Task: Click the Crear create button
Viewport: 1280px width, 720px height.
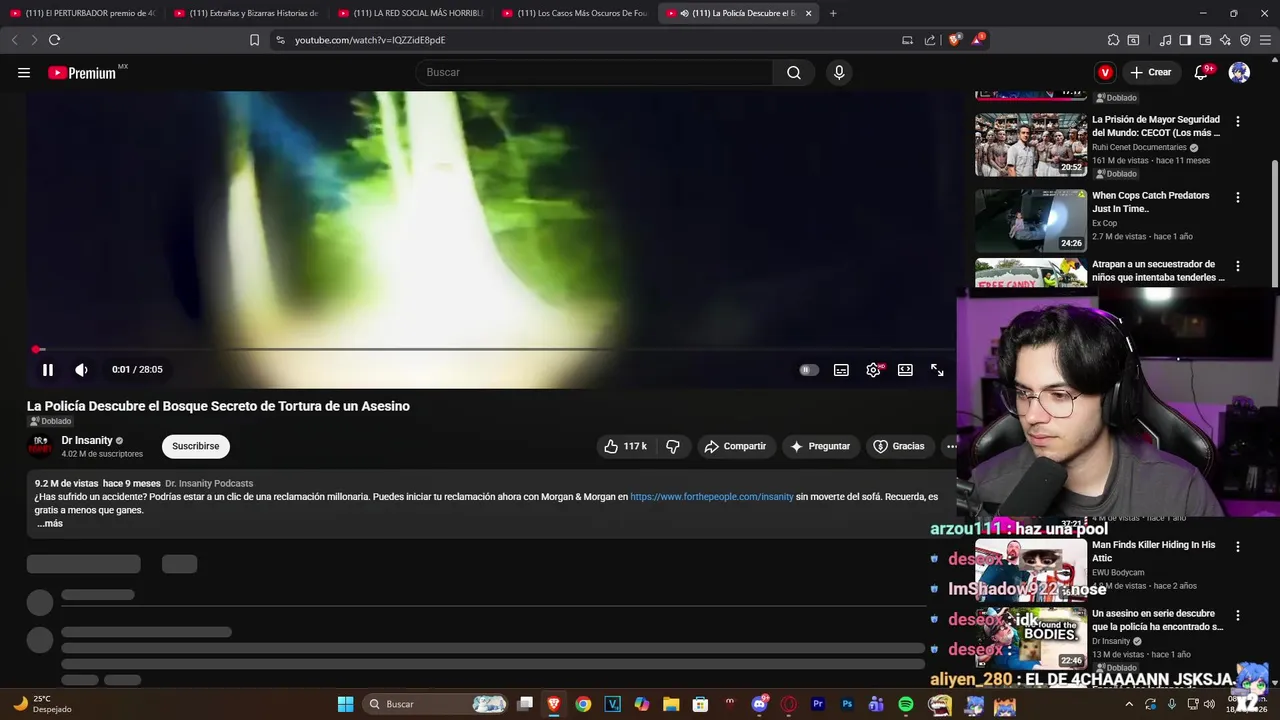Action: coord(1150,72)
